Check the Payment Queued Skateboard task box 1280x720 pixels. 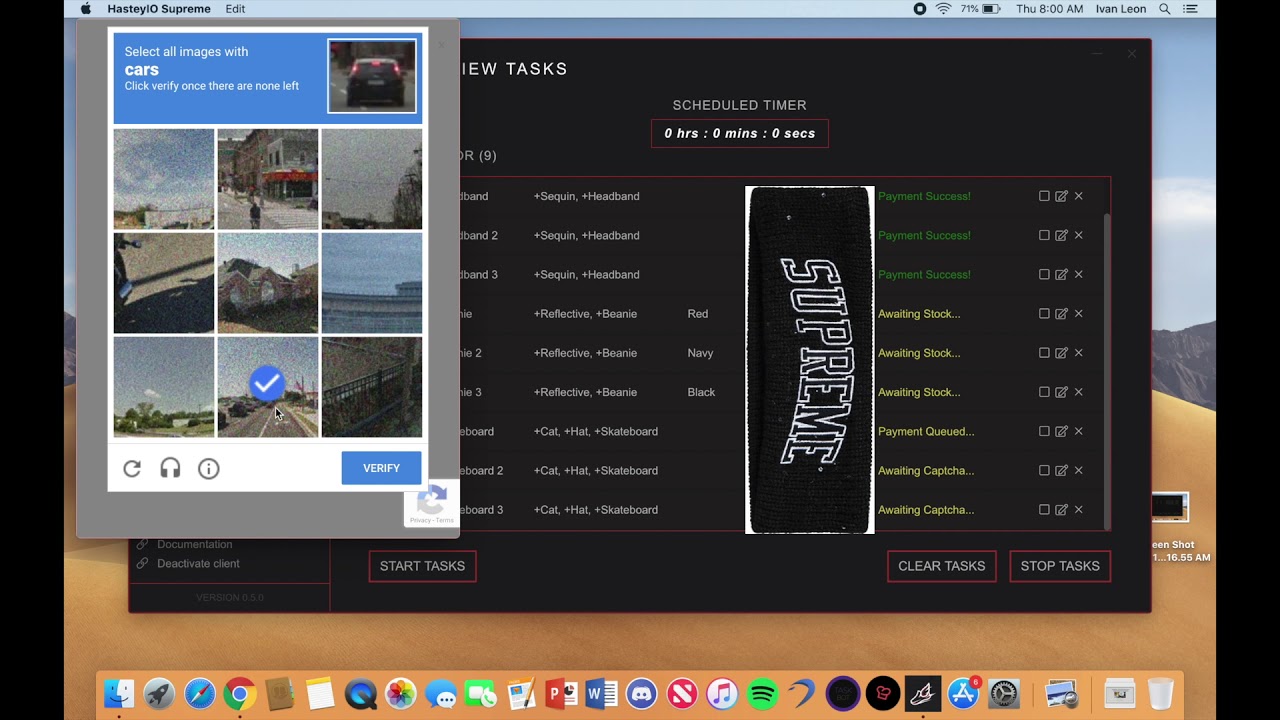pos(1044,431)
